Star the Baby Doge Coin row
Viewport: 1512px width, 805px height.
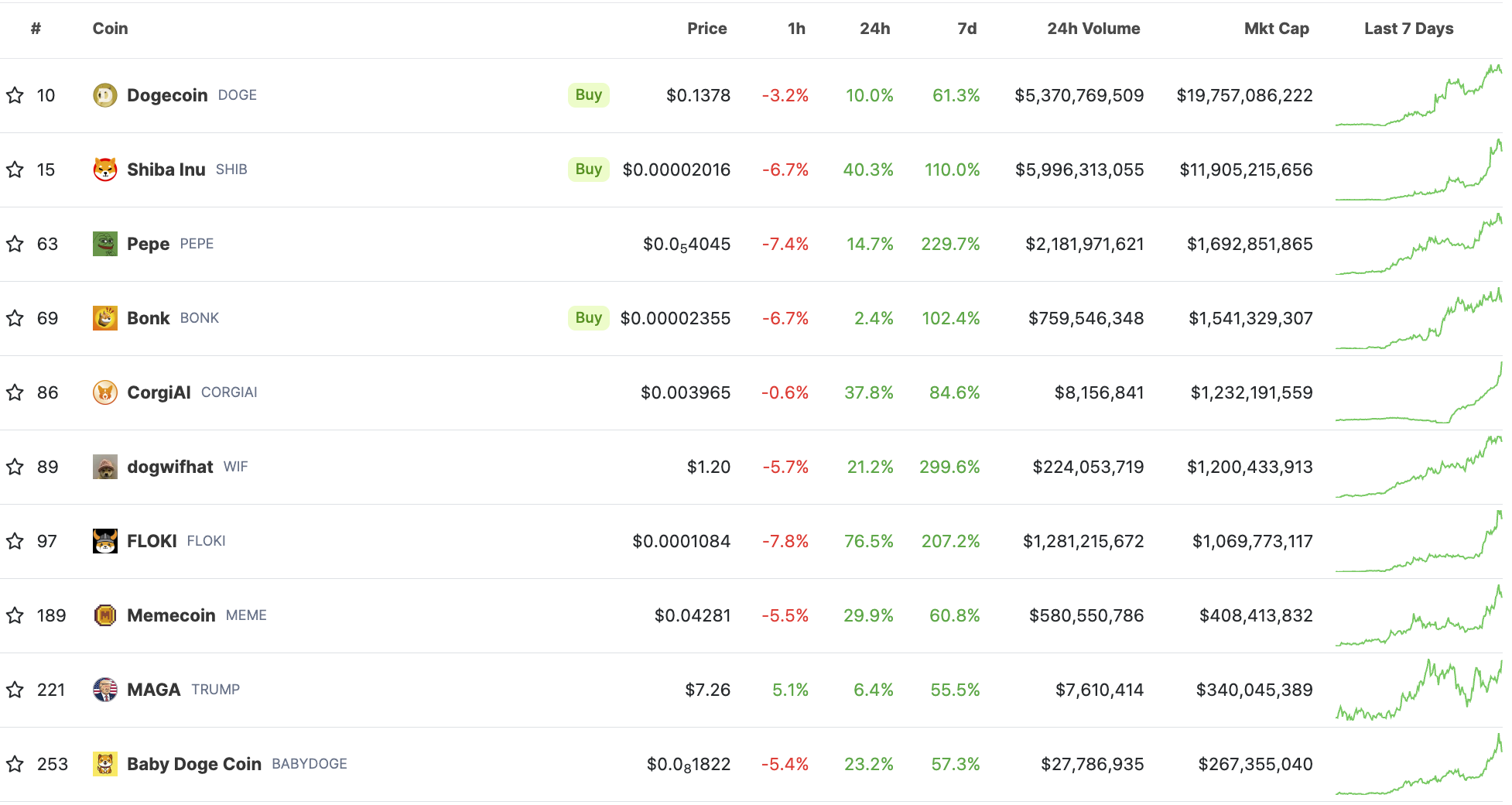pyautogui.click(x=15, y=764)
